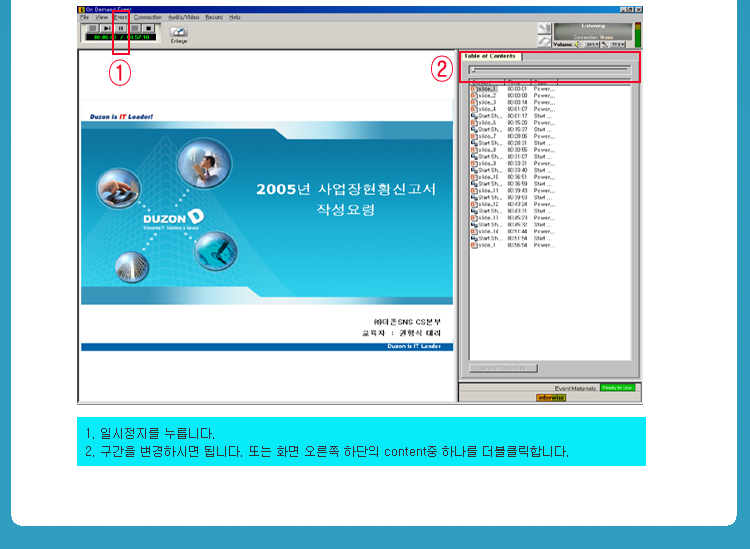The image size is (750, 549).
Task: Pause the on-demand event playback
Action: (121, 29)
